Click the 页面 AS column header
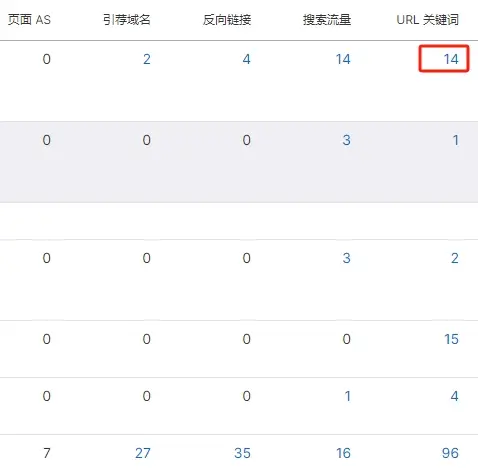Image resolution: width=478 pixels, height=472 pixels. [x=29, y=20]
